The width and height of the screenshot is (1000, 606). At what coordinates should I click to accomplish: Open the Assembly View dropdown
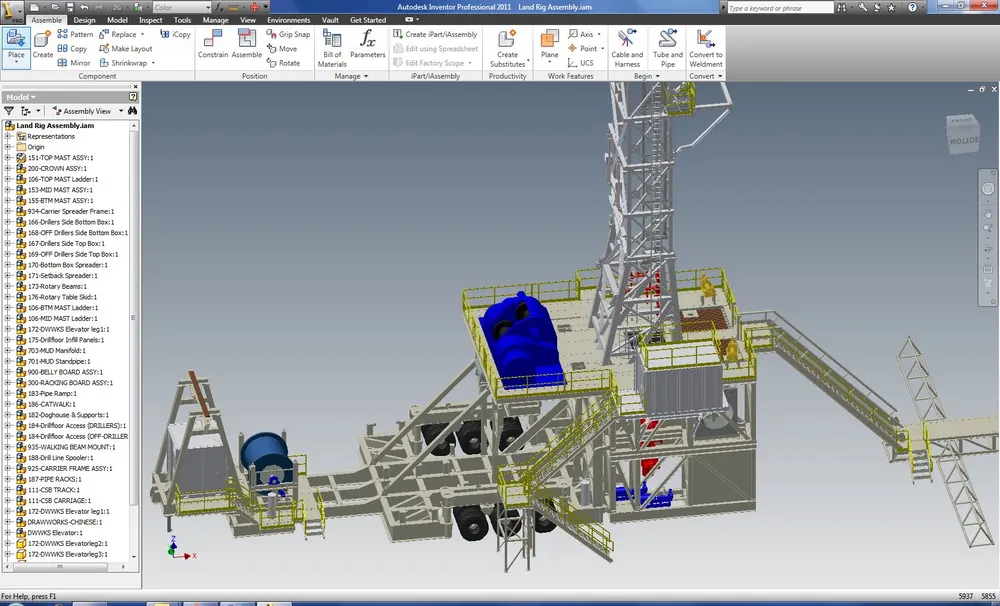pos(121,111)
